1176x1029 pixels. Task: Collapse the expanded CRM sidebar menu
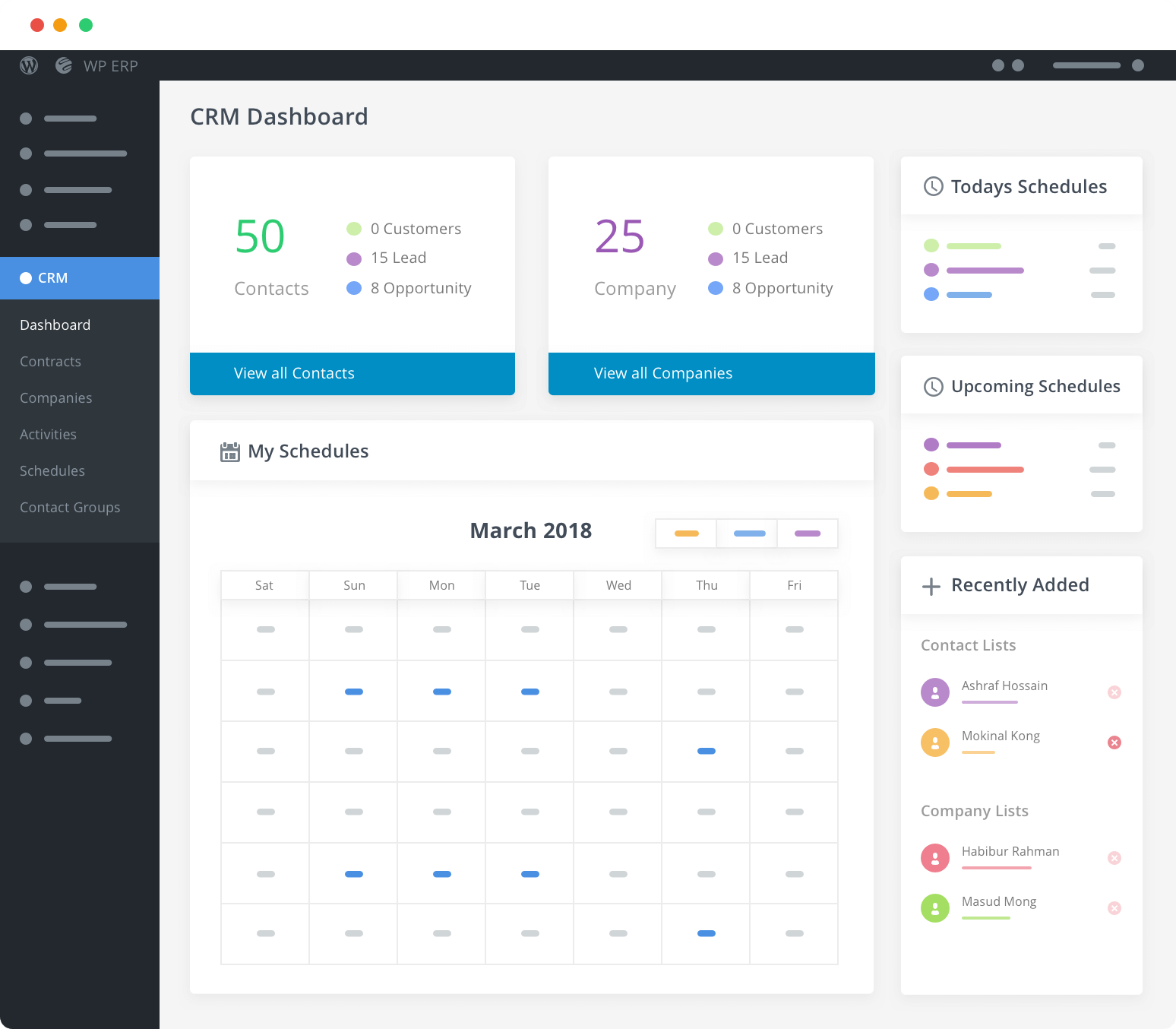point(53,278)
